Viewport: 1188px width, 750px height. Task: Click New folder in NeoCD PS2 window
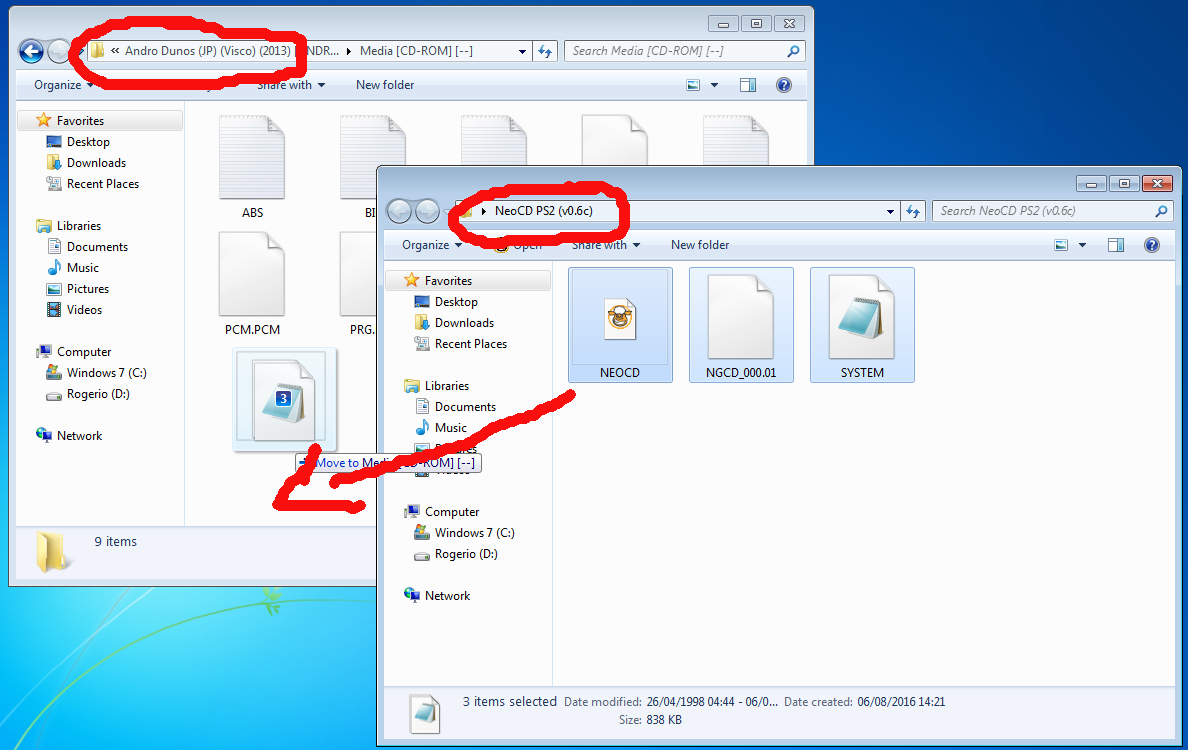(x=700, y=245)
